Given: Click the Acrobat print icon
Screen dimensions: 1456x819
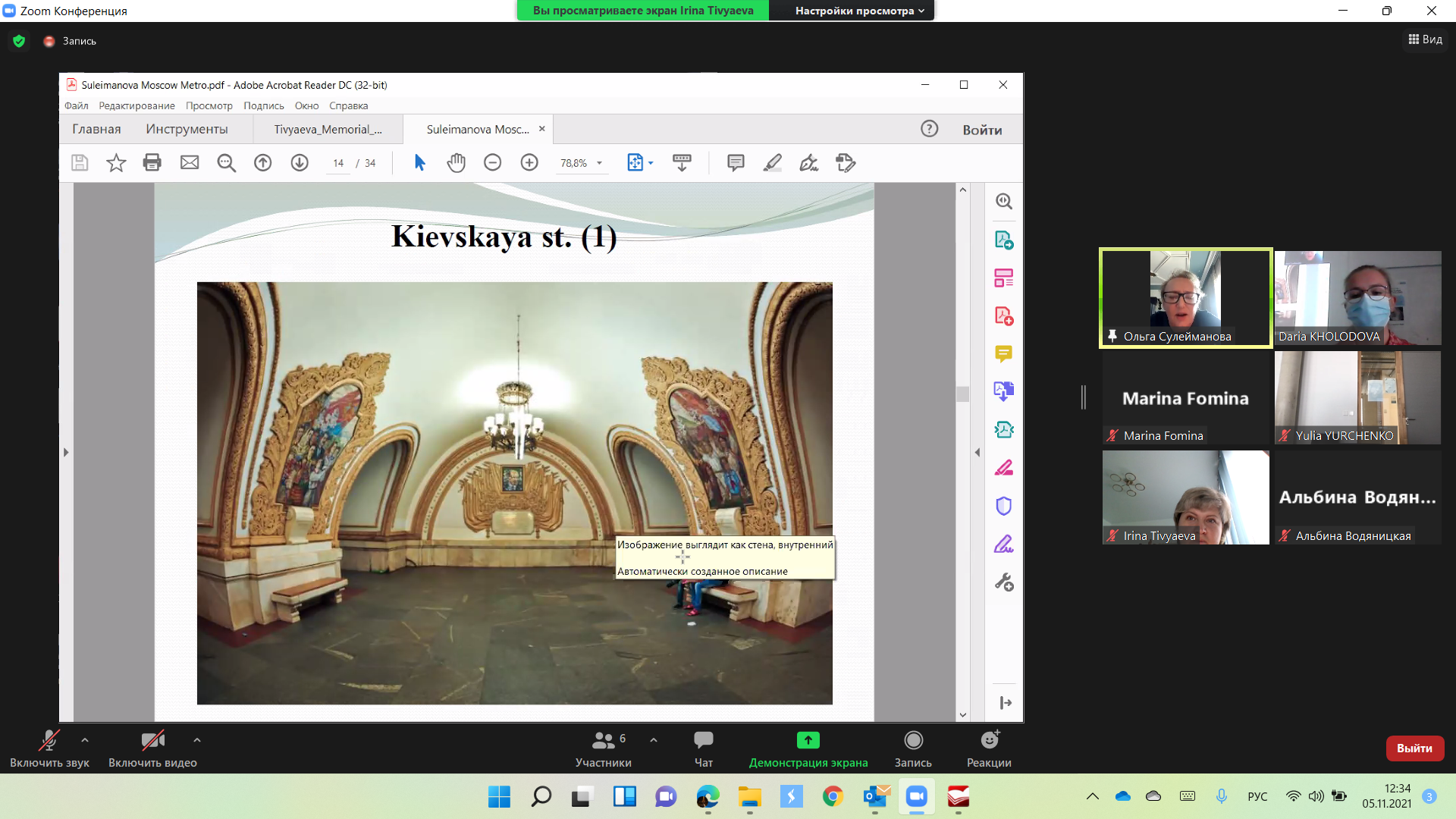Looking at the screenshot, I should pyautogui.click(x=152, y=162).
